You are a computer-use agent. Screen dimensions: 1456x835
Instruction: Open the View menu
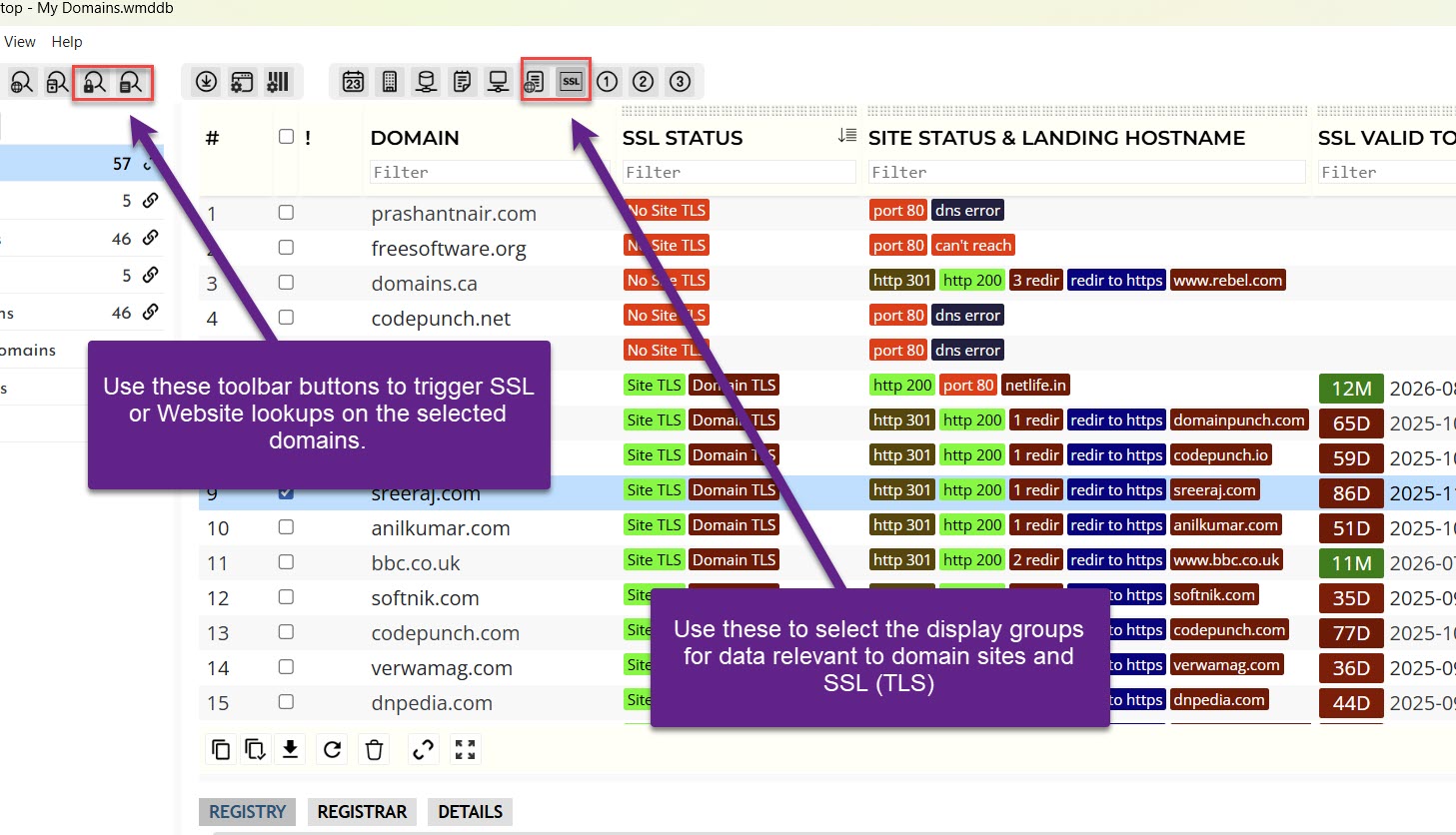[x=20, y=42]
